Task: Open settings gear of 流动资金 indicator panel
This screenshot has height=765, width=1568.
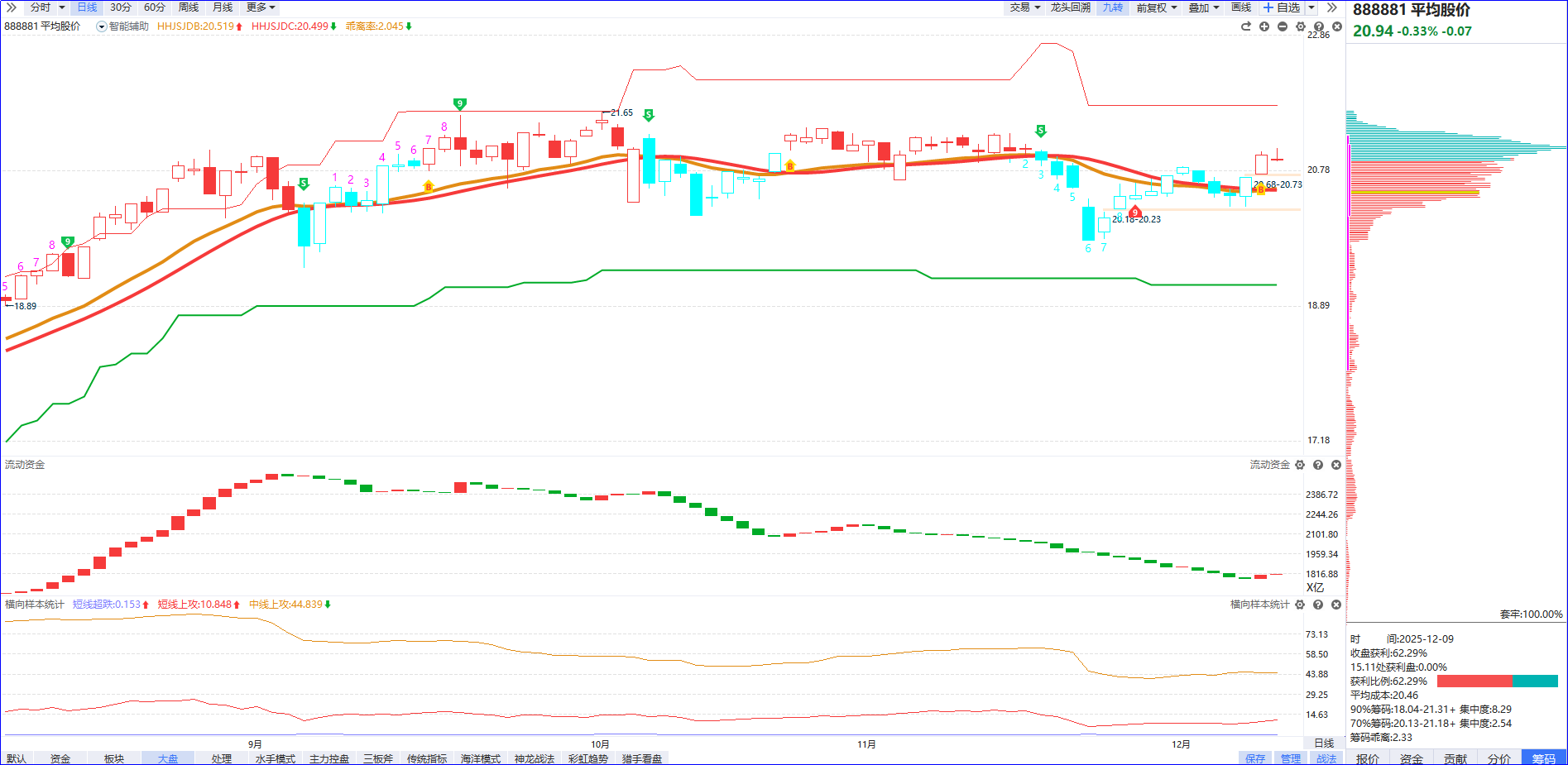Action: [x=1300, y=465]
